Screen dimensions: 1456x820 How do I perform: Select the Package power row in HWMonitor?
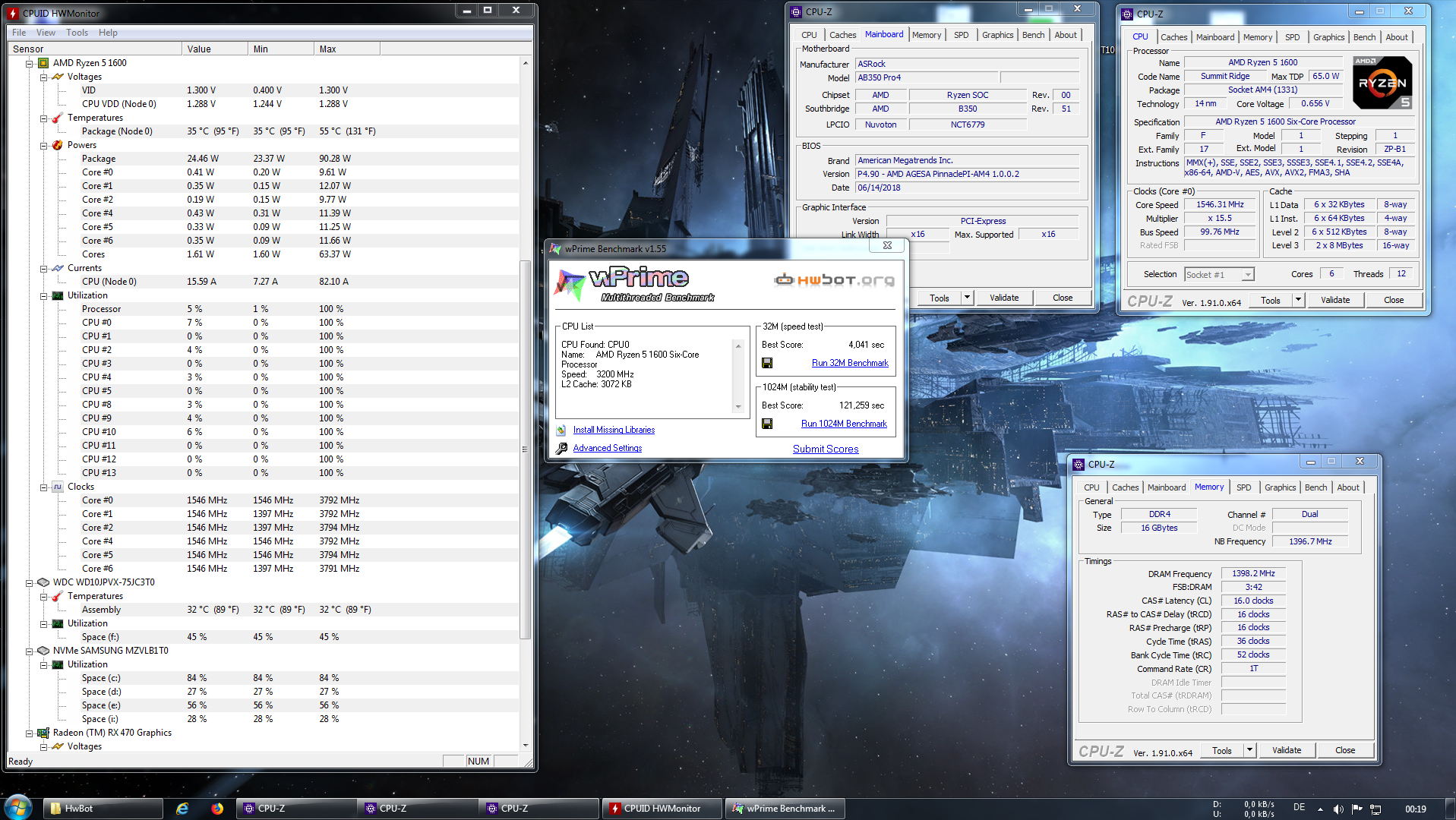pyautogui.click(x=262, y=159)
